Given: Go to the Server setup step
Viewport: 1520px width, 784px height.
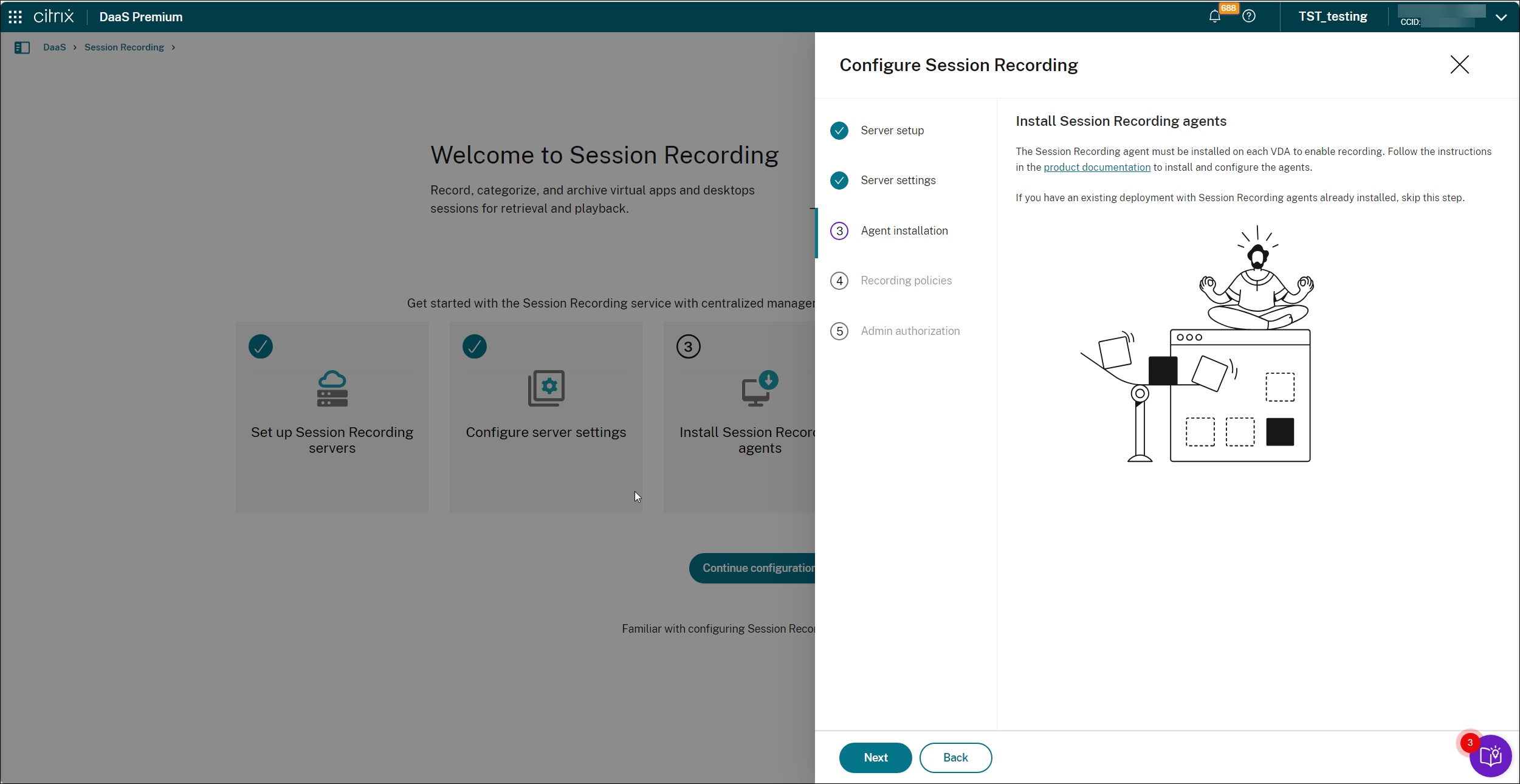Looking at the screenshot, I should click(x=892, y=131).
